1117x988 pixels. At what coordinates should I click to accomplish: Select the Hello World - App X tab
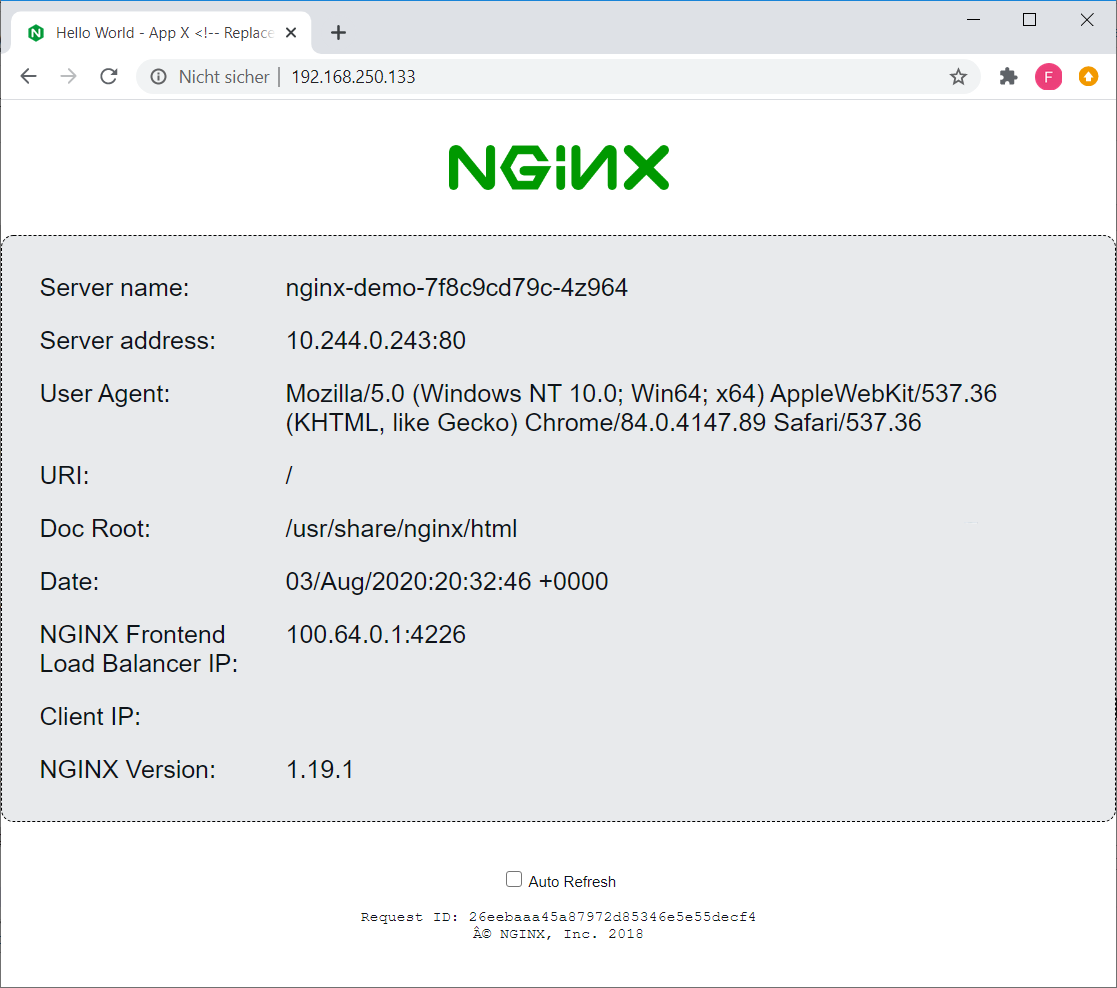(x=162, y=33)
